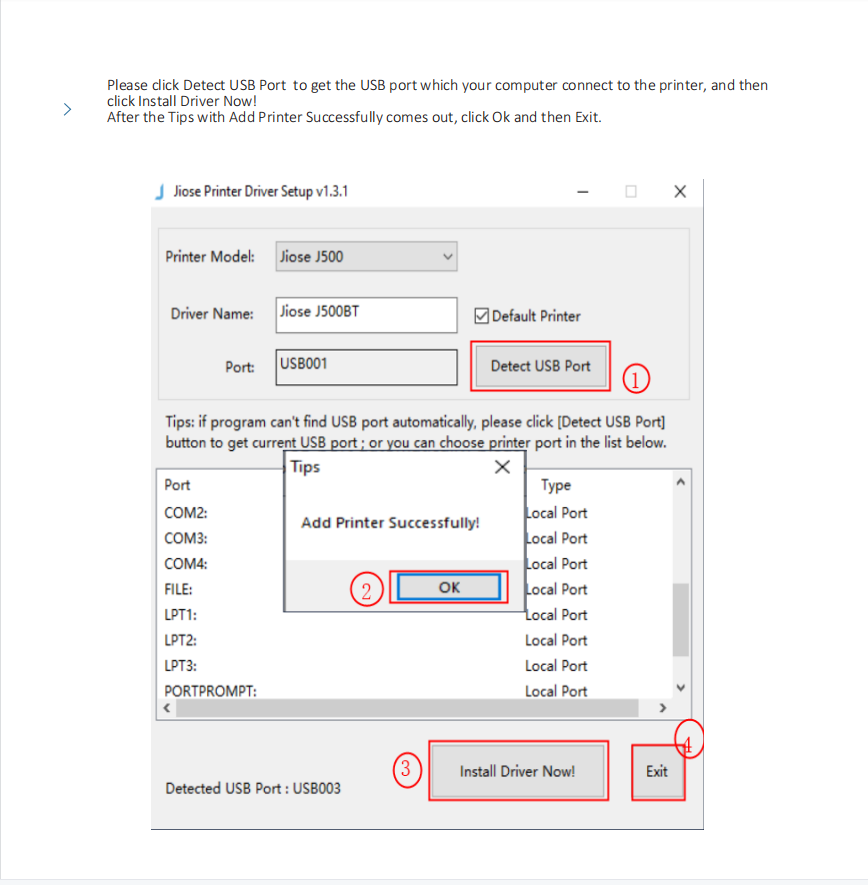Open the Printer Model dropdown
Screen dimensions: 868x885
pyautogui.click(x=366, y=257)
